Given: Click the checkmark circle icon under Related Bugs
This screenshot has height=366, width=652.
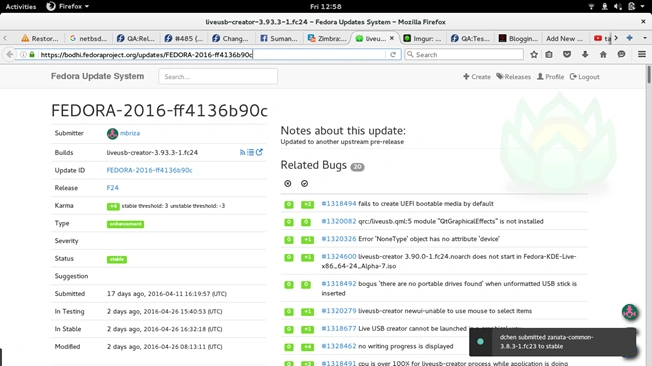Looking at the screenshot, I should 304,183.
